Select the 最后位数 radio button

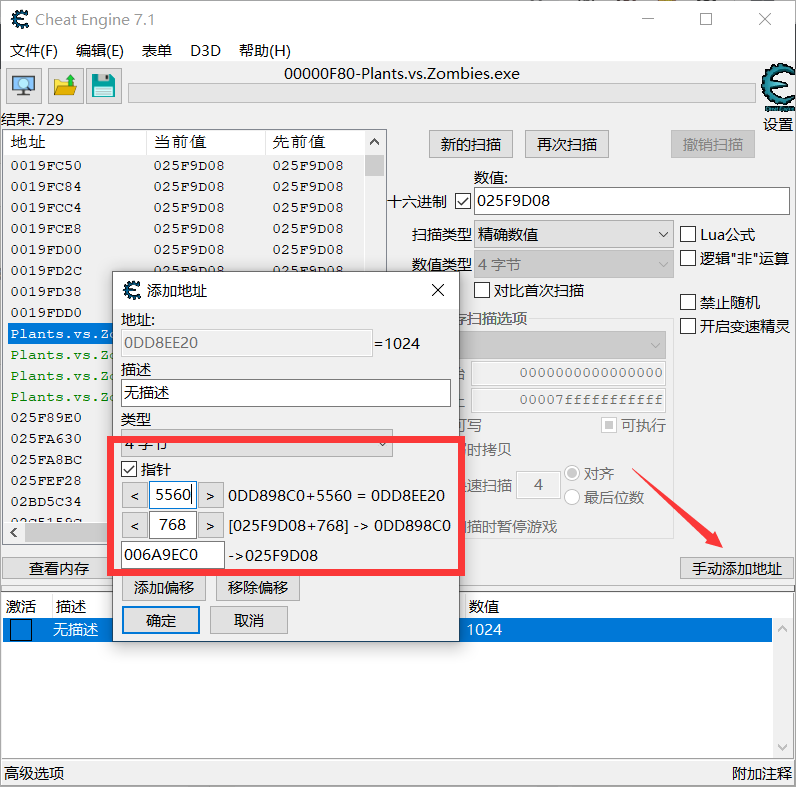point(572,497)
